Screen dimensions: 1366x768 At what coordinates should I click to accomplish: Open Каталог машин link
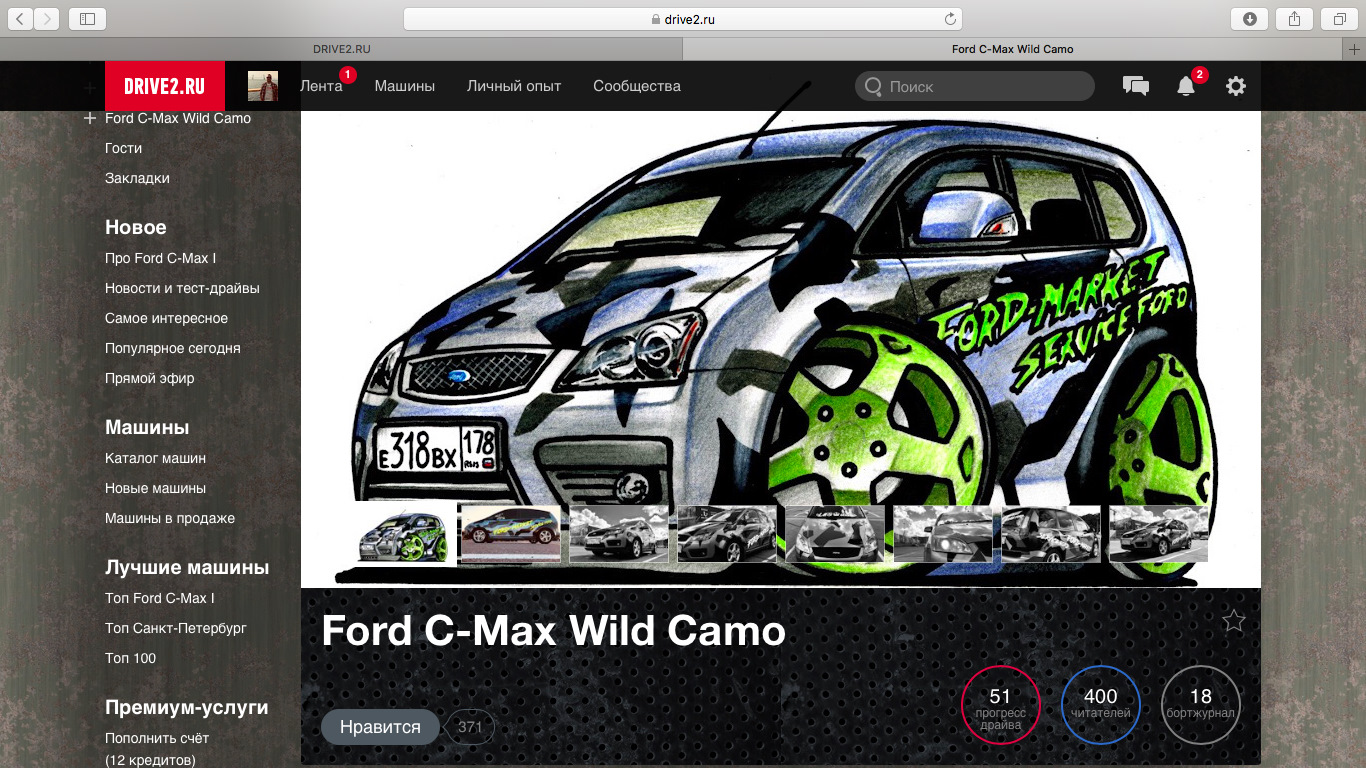[x=156, y=458]
